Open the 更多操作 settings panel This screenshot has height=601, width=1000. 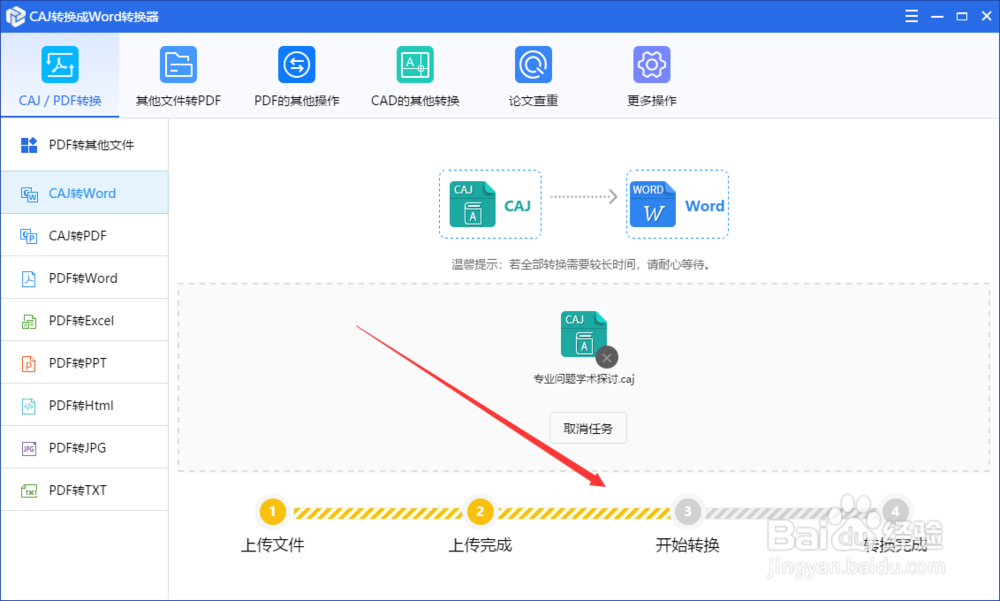coord(652,75)
